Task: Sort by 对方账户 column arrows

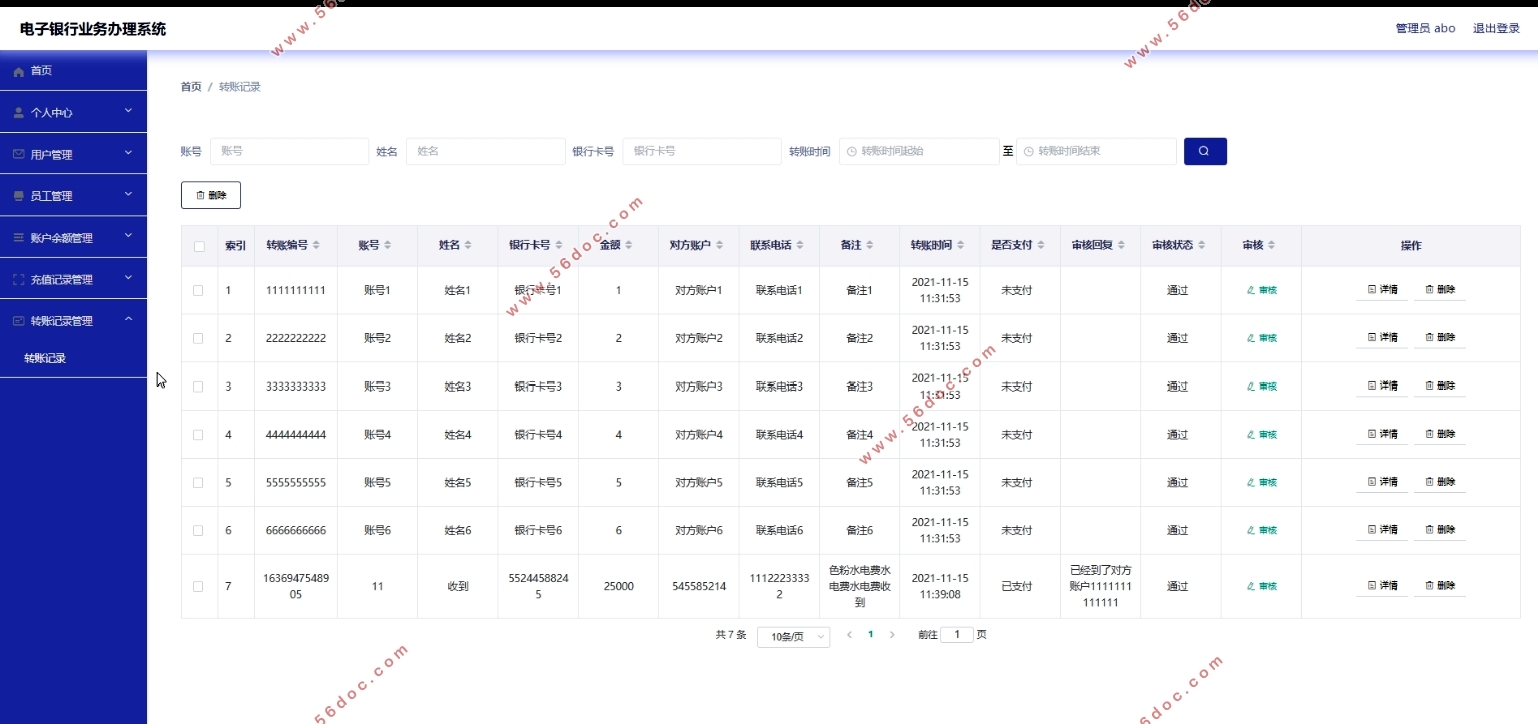Action: coord(719,245)
